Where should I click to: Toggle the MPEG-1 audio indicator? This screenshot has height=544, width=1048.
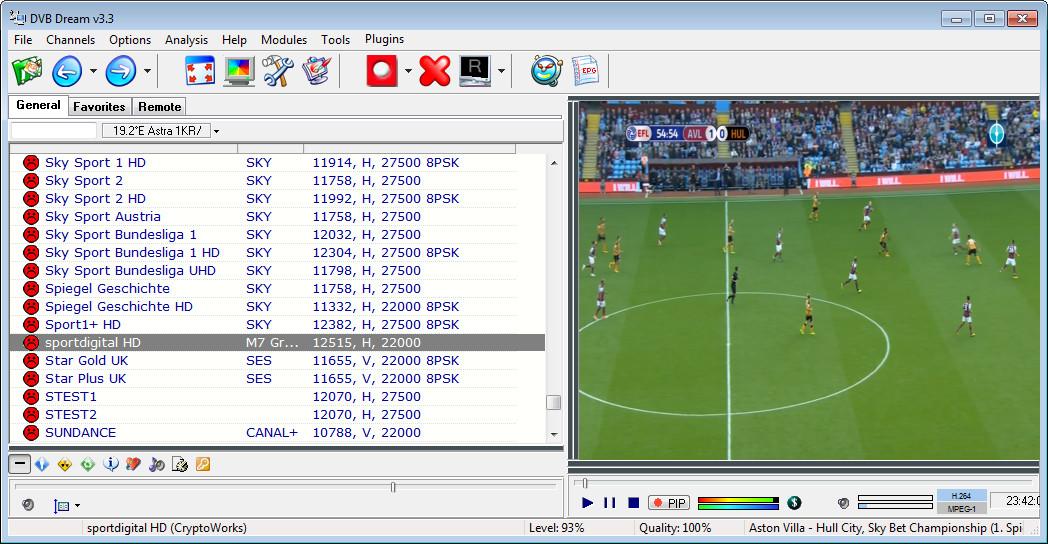point(961,509)
